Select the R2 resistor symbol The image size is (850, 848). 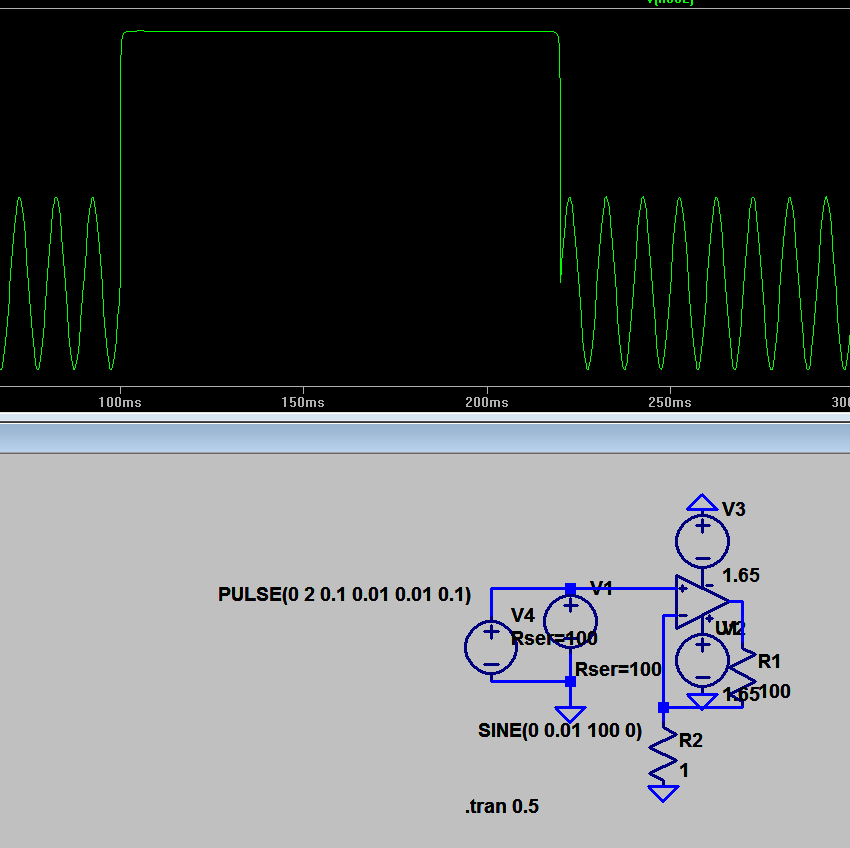point(663,756)
